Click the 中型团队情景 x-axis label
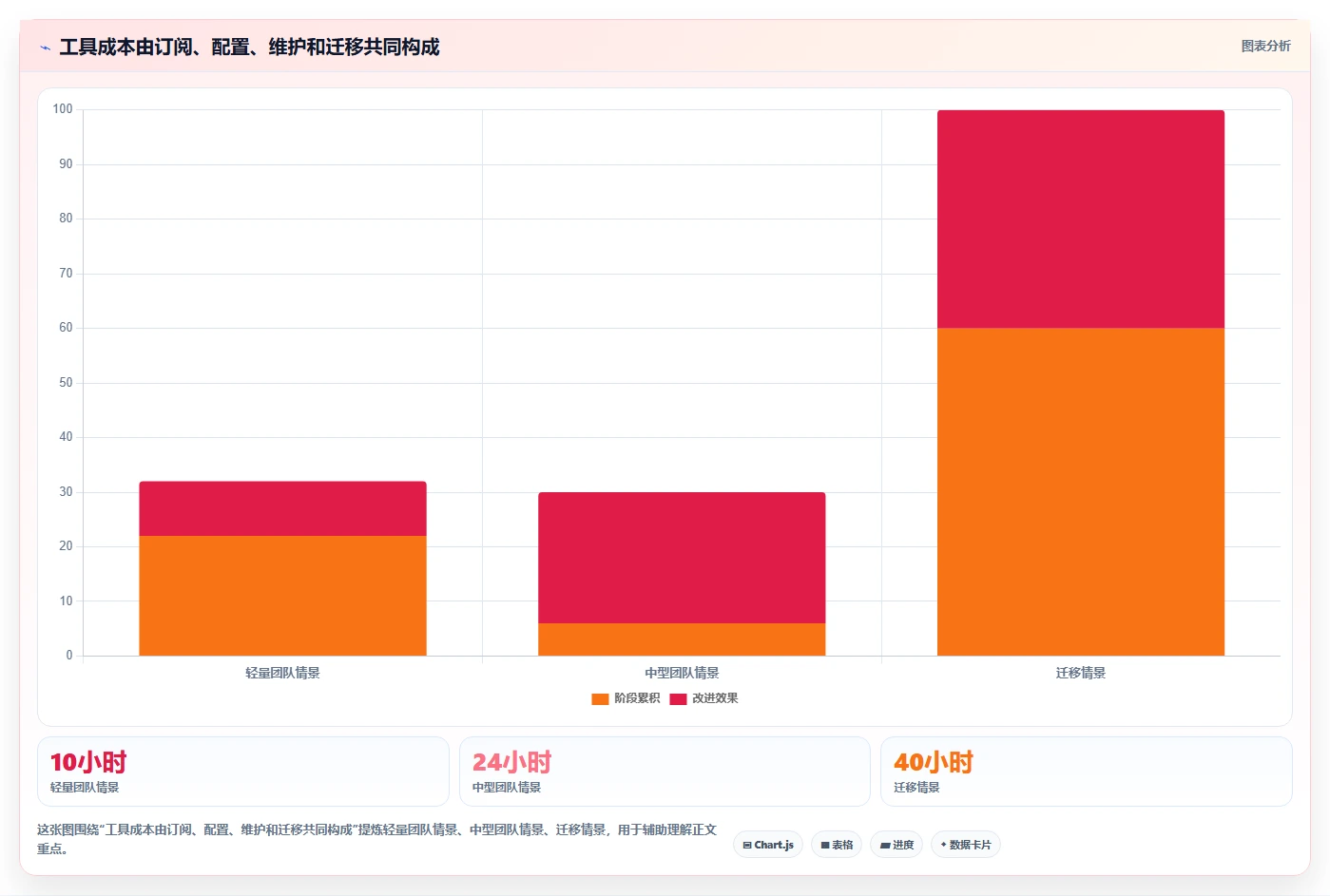 coord(682,673)
